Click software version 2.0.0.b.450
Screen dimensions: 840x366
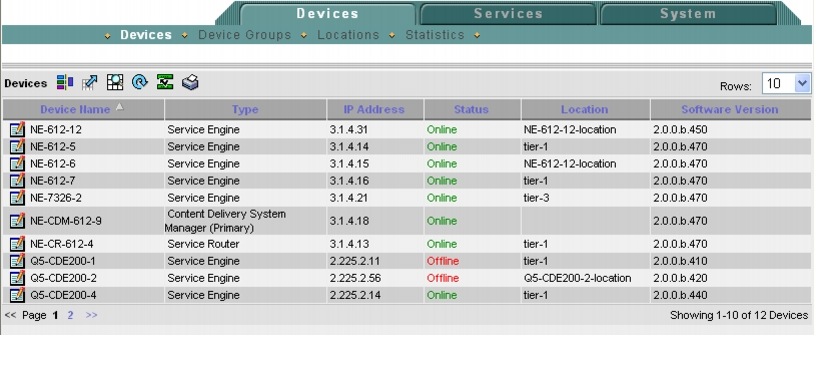pyautogui.click(x=680, y=130)
